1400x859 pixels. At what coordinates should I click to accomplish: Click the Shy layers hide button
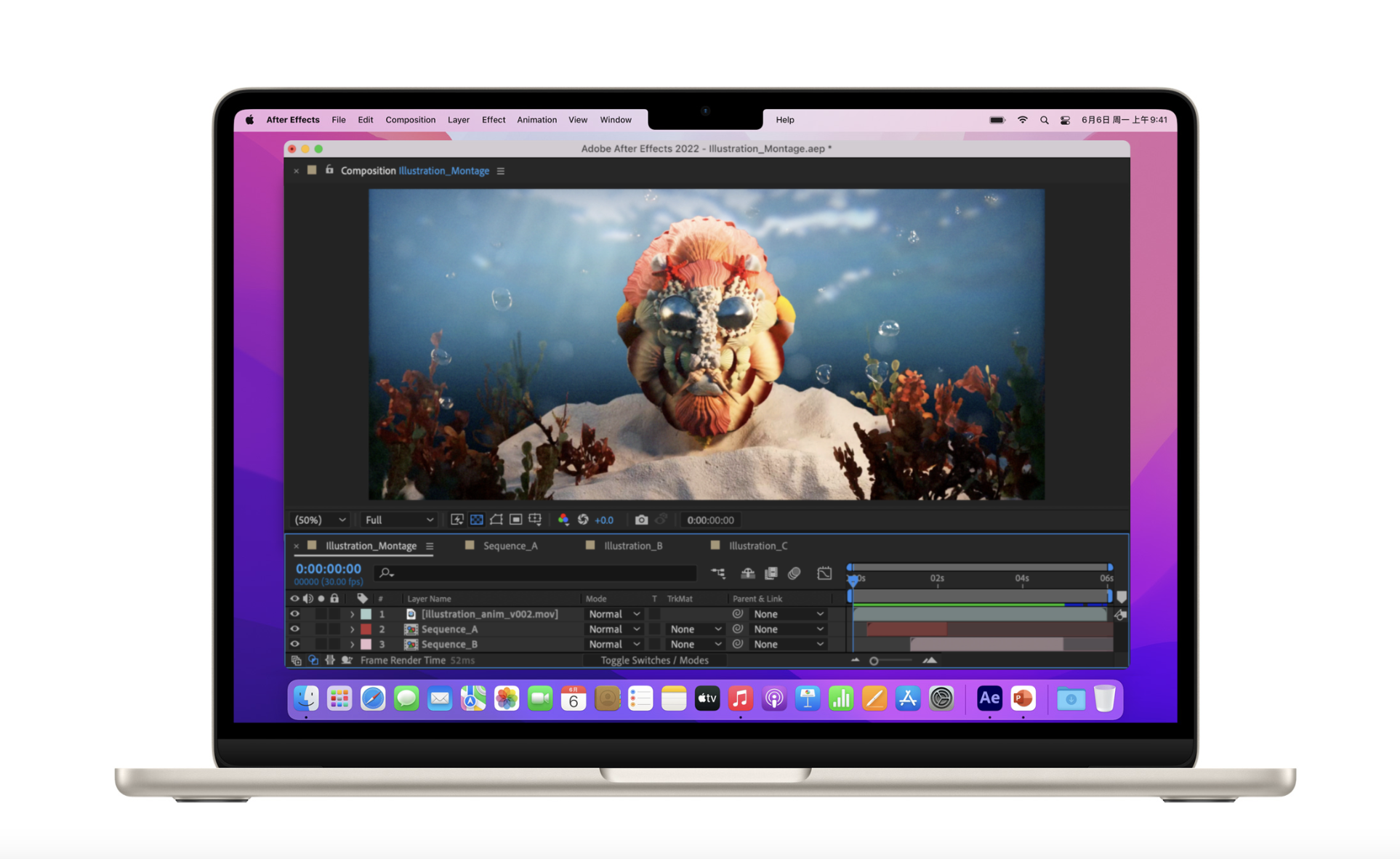click(747, 573)
